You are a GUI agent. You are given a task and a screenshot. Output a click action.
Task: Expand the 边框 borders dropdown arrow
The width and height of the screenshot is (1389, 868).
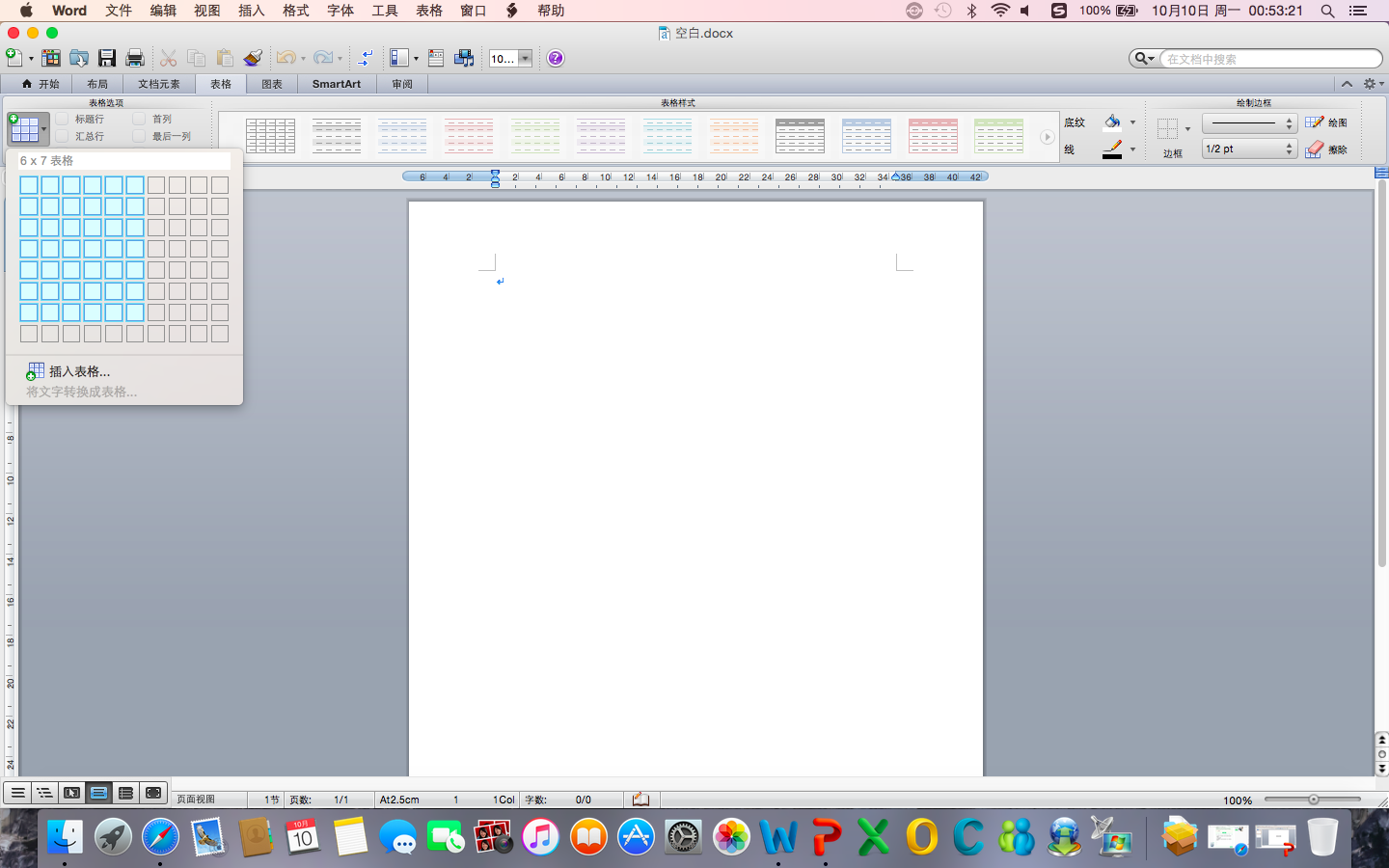coord(1187,128)
